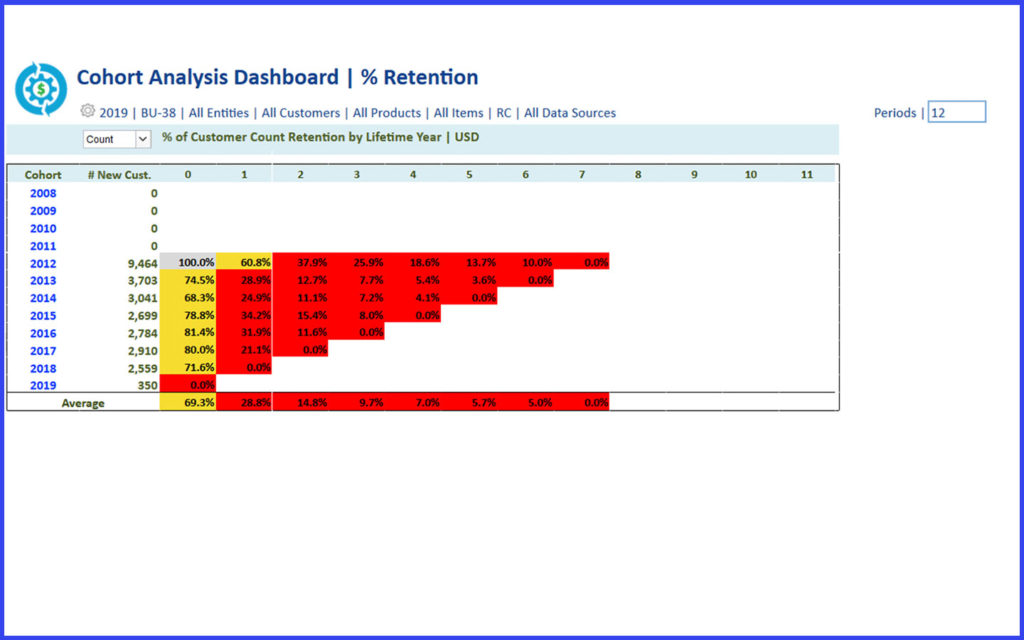Image resolution: width=1024 pixels, height=640 pixels.
Task: Click the Average row label
Action: (83, 402)
